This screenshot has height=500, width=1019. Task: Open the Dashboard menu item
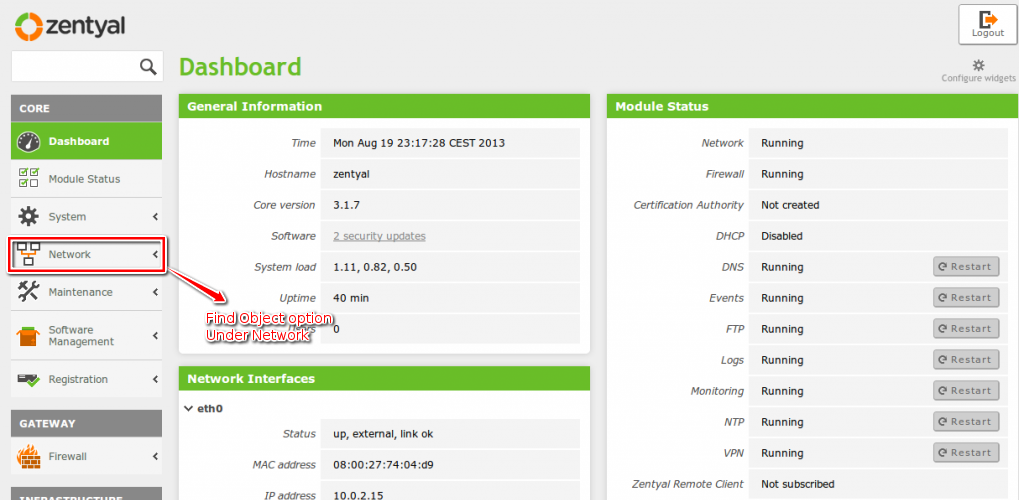[x=86, y=141]
